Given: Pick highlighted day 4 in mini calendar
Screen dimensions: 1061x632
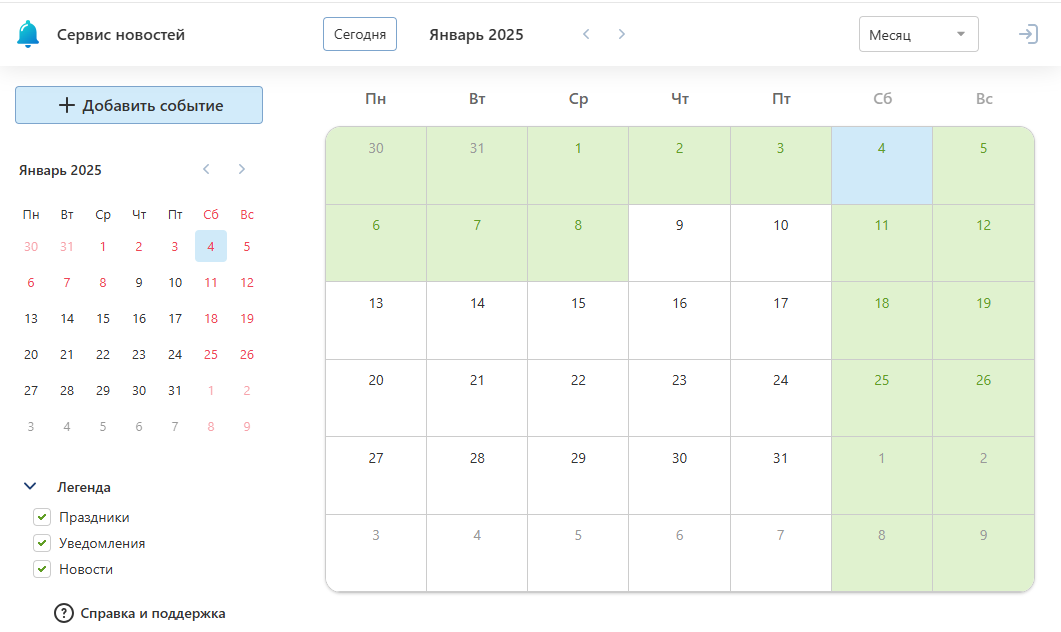Looking at the screenshot, I should point(210,246).
